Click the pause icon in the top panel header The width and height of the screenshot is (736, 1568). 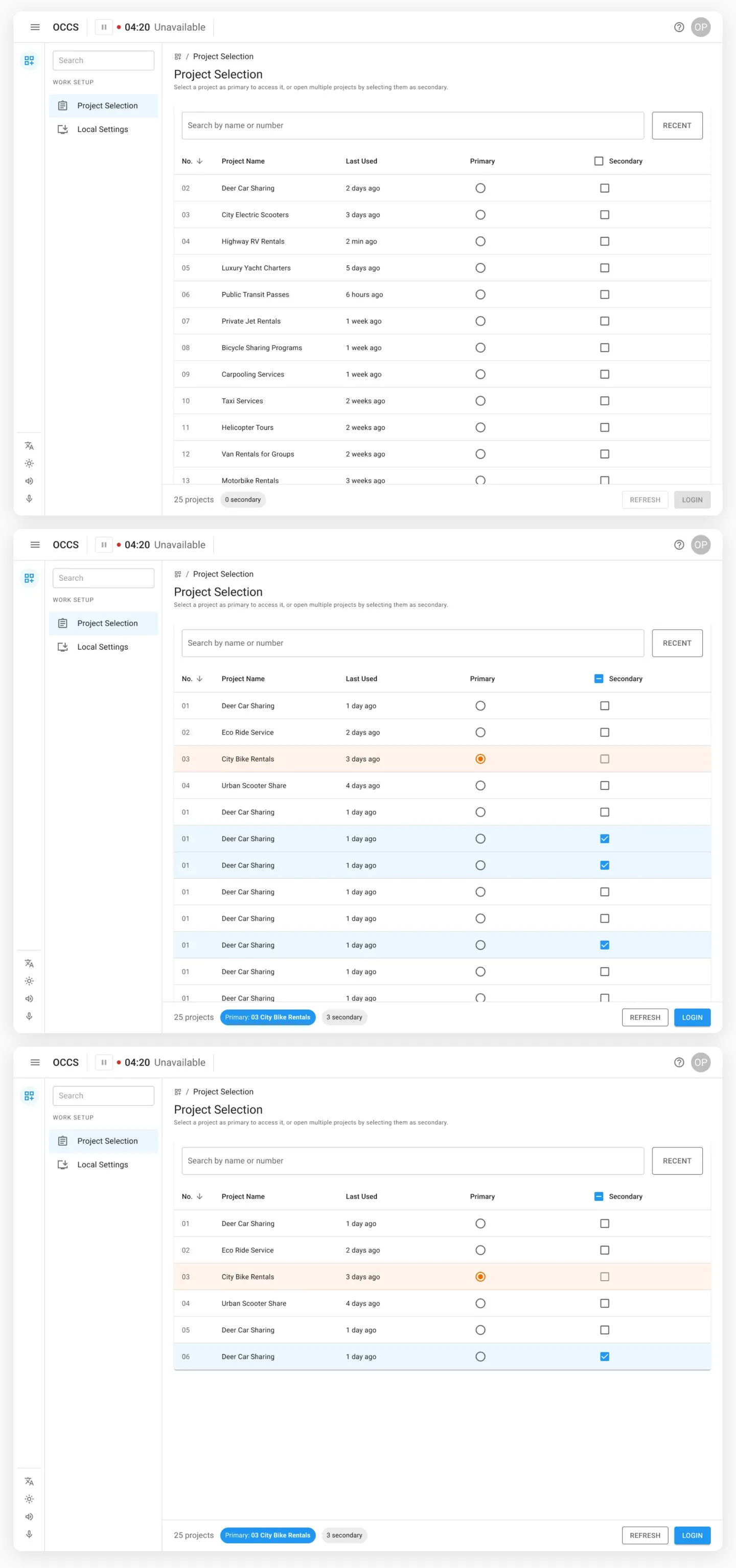(104, 28)
